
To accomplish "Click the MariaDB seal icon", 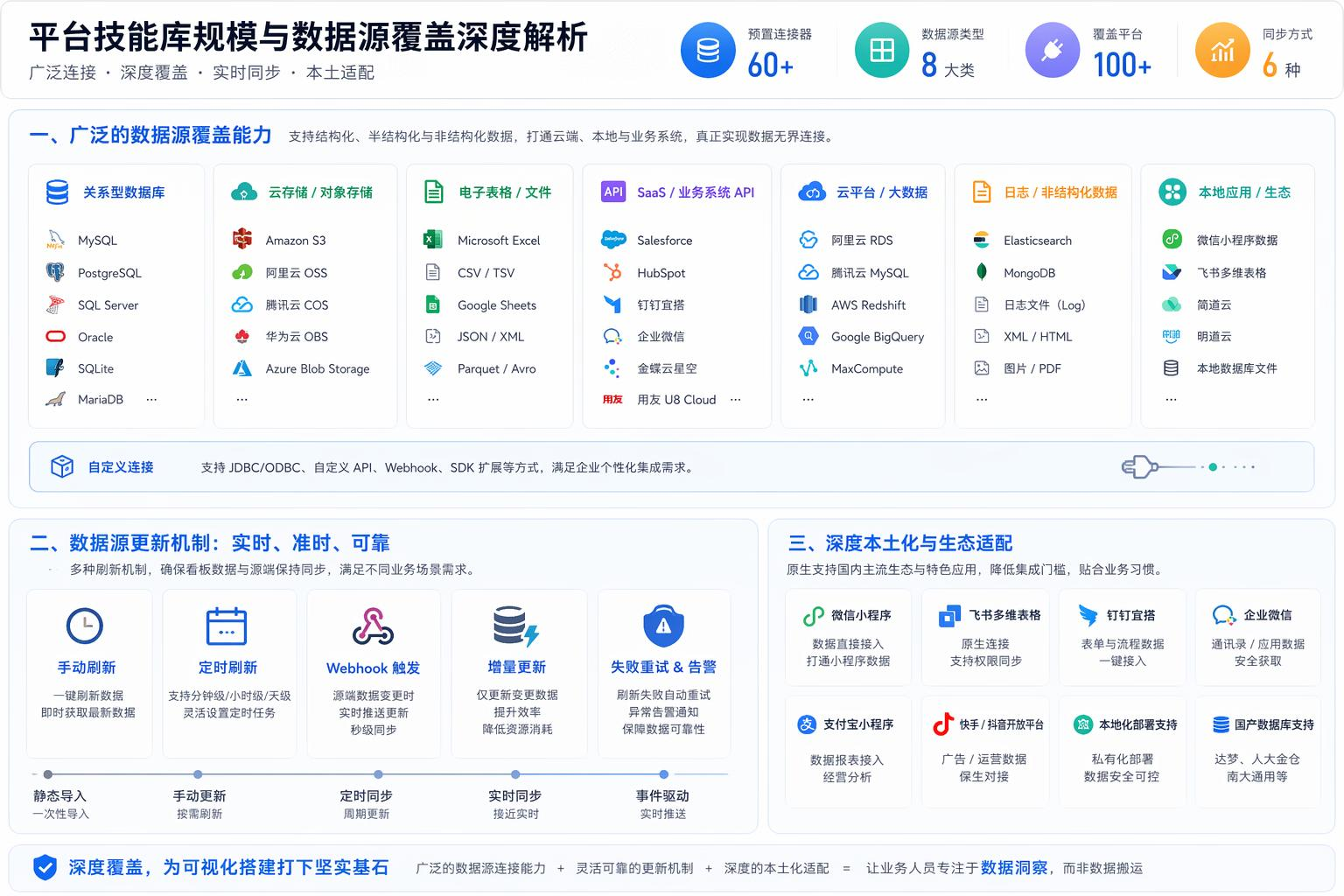I will pyautogui.click(x=55, y=399).
